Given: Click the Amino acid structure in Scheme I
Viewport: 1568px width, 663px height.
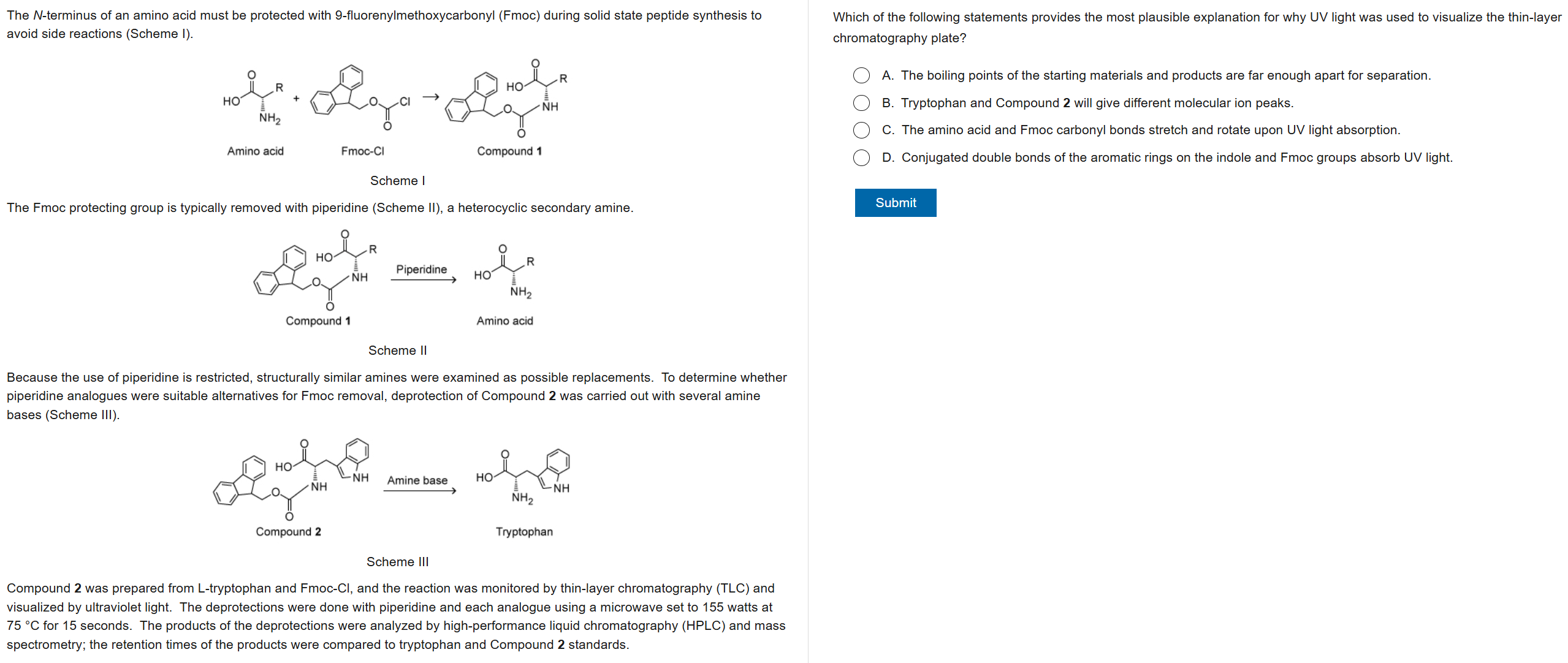Looking at the screenshot, I should point(255,99).
